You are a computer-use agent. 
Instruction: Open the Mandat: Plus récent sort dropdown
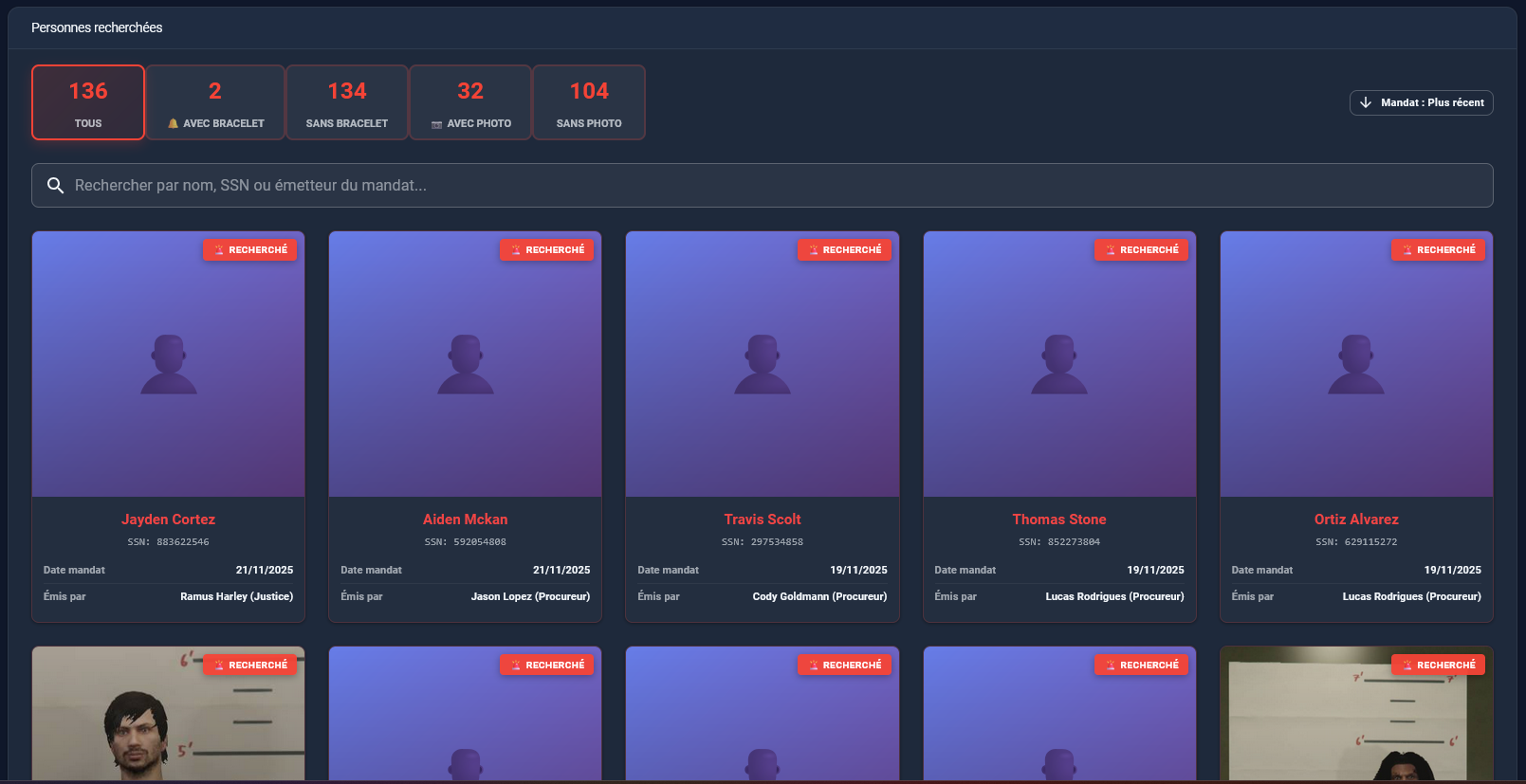(x=1421, y=102)
